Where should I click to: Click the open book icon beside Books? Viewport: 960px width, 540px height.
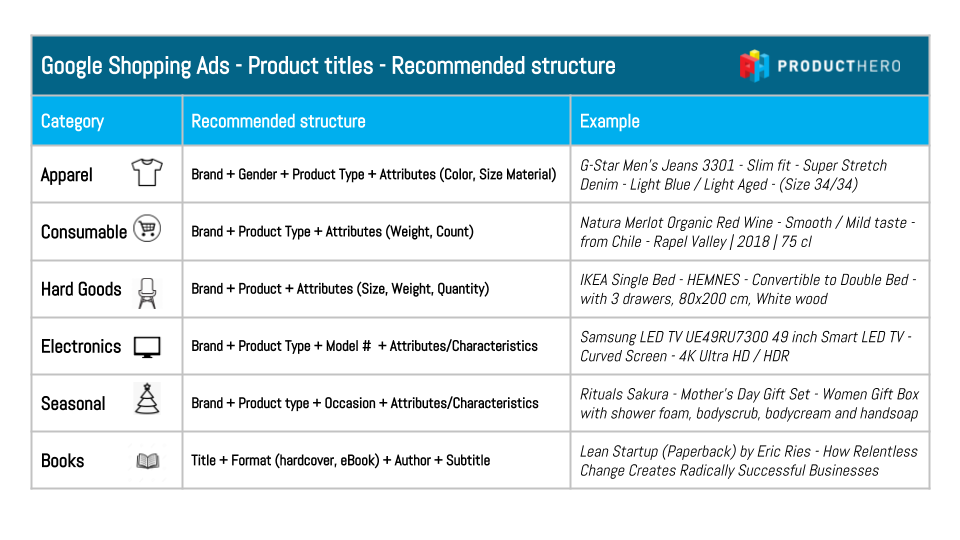(x=148, y=460)
